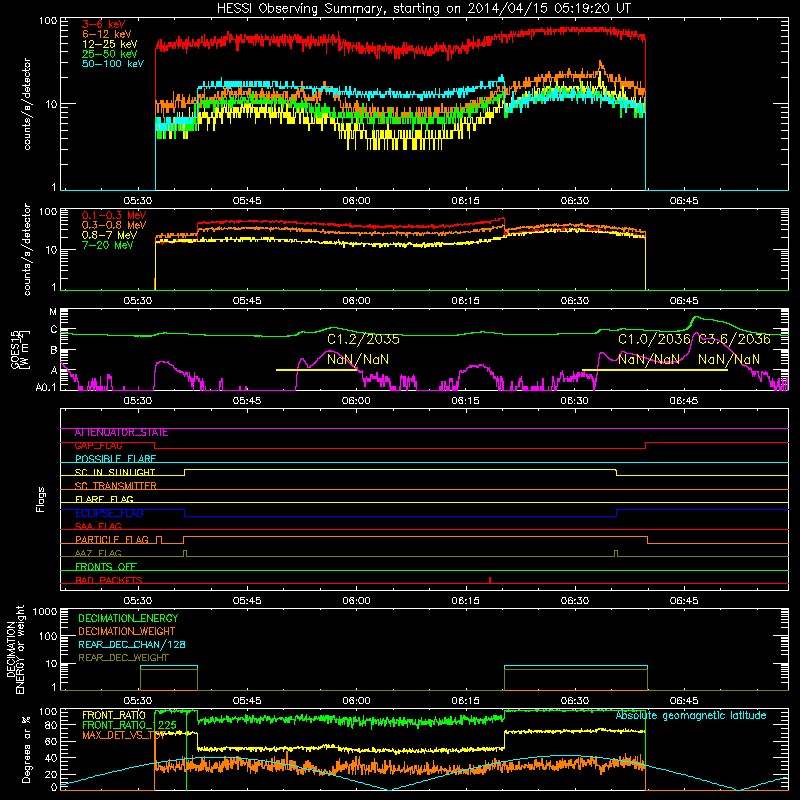Click the DECIMATION_WEIGHT legend label

[x=127, y=632]
